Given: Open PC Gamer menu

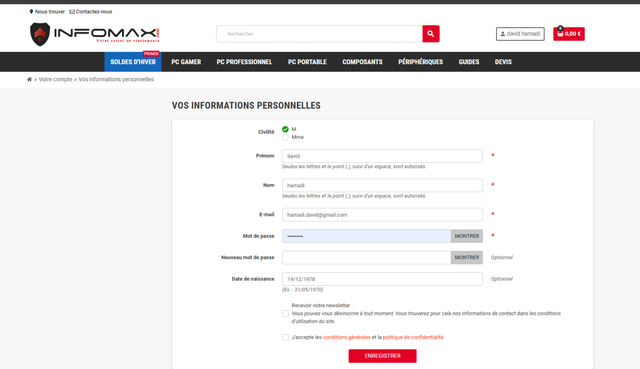Looking at the screenshot, I should (x=186, y=62).
